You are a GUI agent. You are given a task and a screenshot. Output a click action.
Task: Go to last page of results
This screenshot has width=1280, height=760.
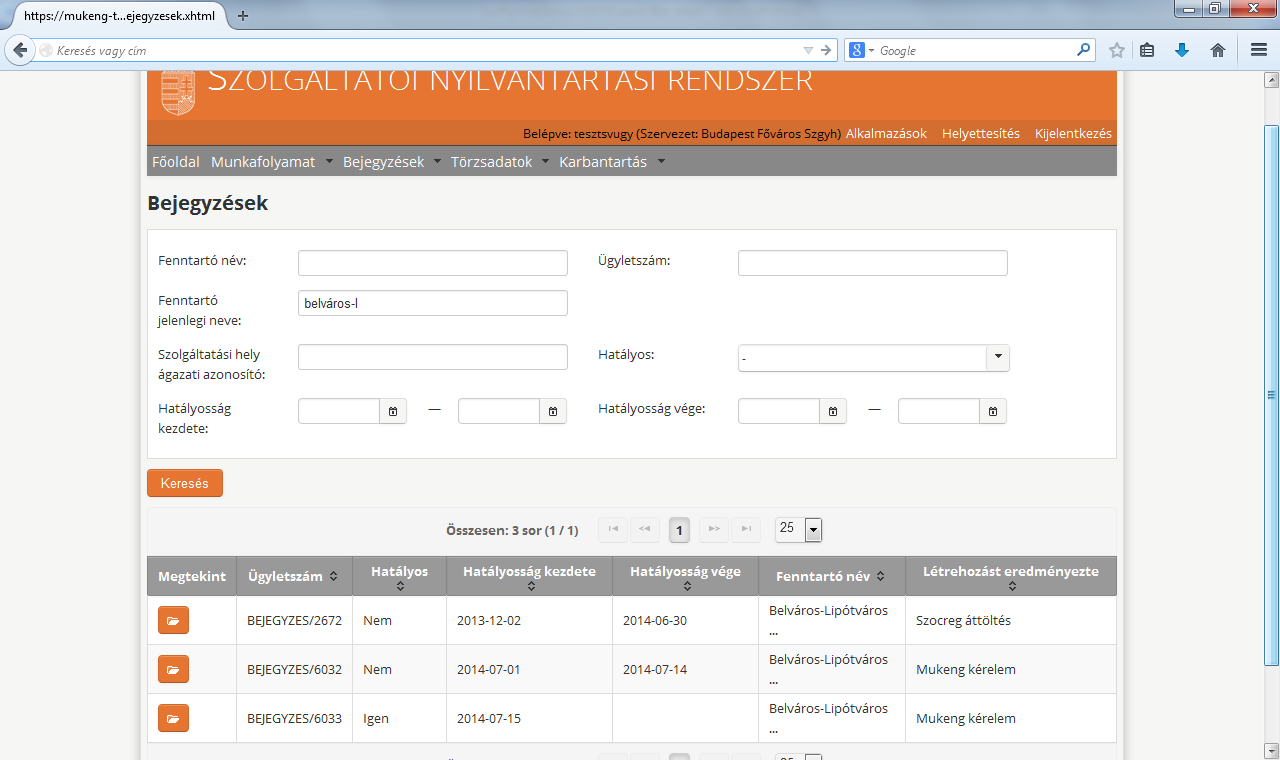click(x=746, y=529)
